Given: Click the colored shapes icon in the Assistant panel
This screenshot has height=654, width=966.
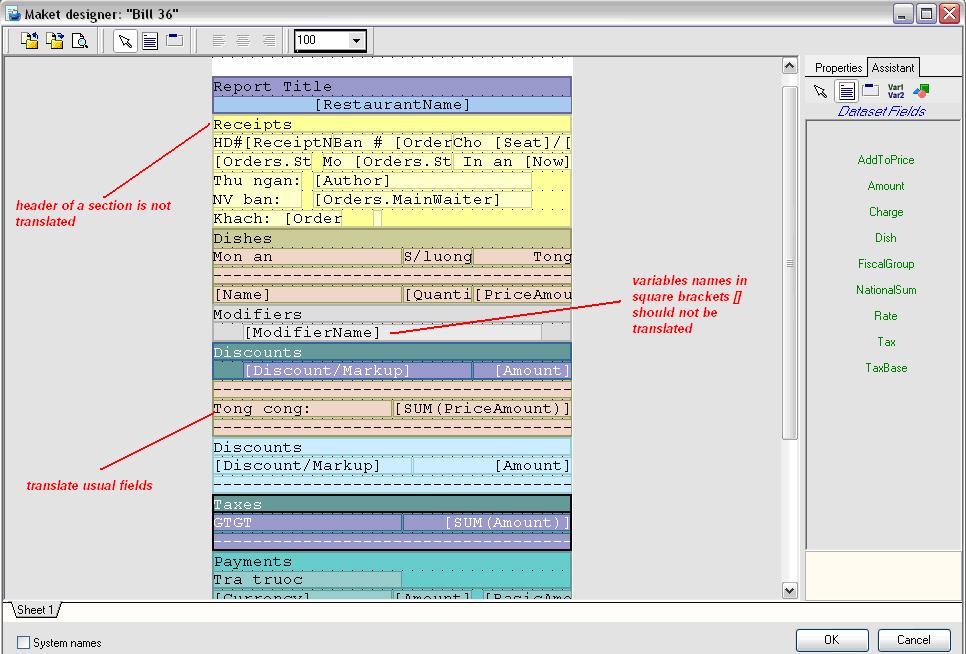Looking at the screenshot, I should click(921, 91).
